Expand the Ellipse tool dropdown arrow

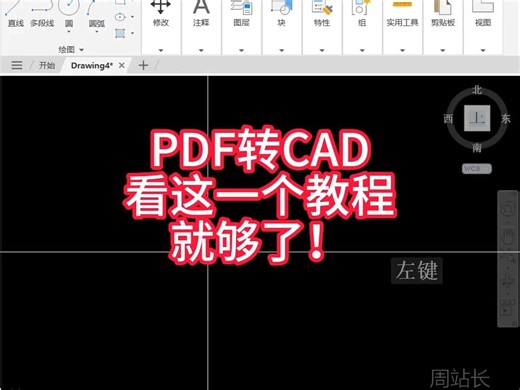click(132, 17)
